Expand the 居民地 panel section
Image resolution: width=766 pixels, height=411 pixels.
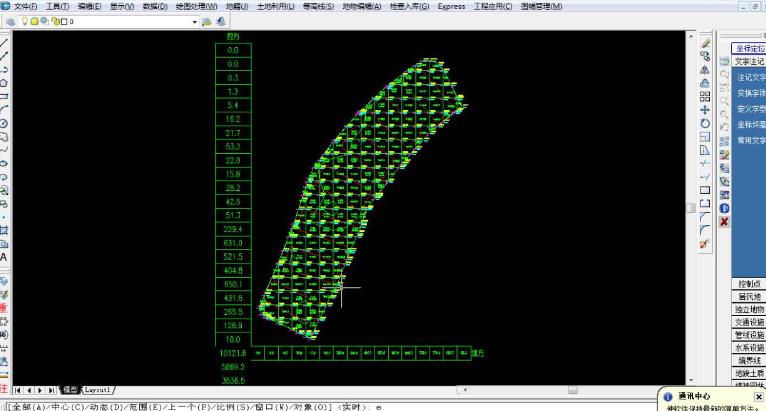pos(749,297)
